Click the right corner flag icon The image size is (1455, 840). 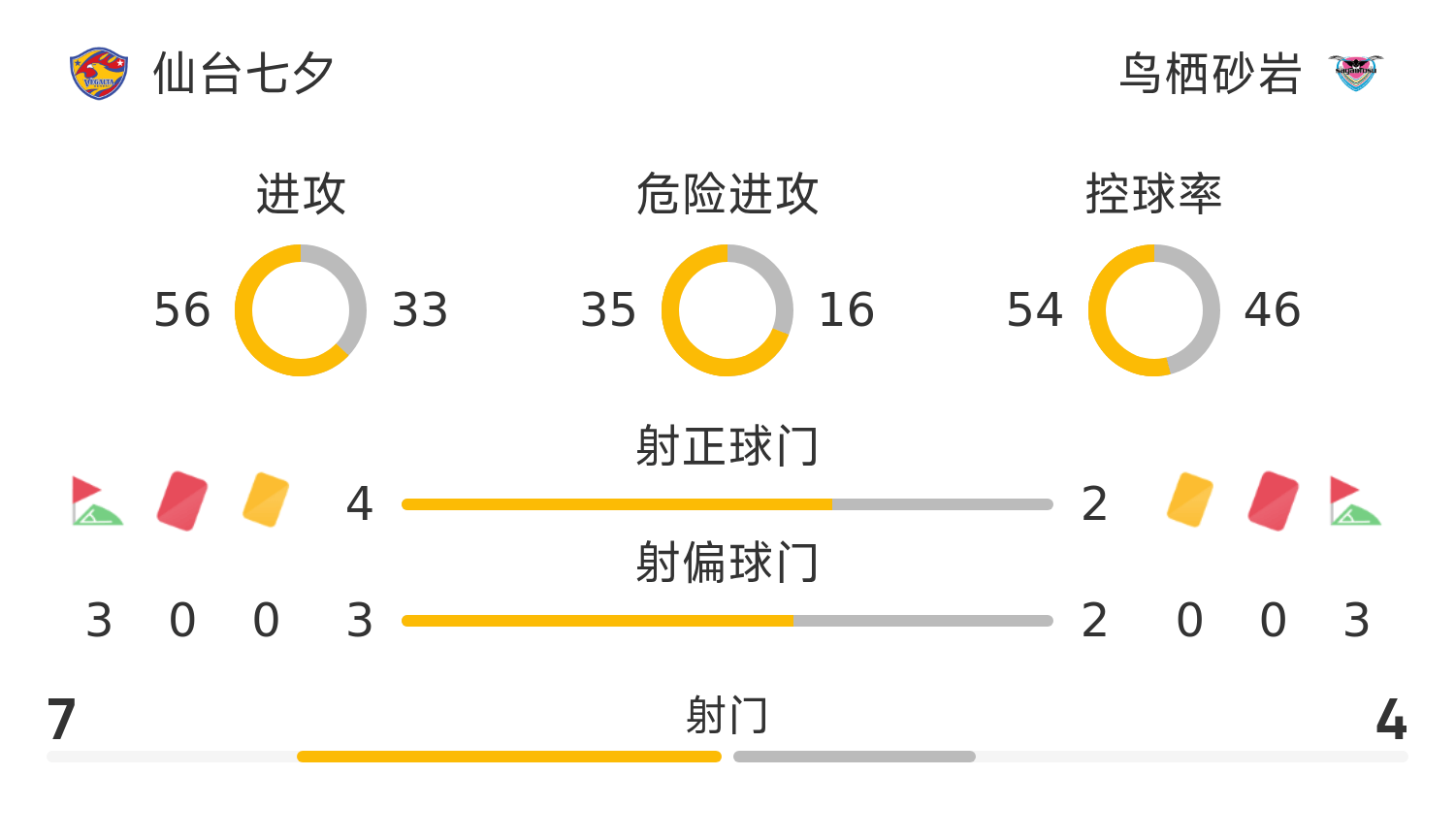tap(1355, 501)
